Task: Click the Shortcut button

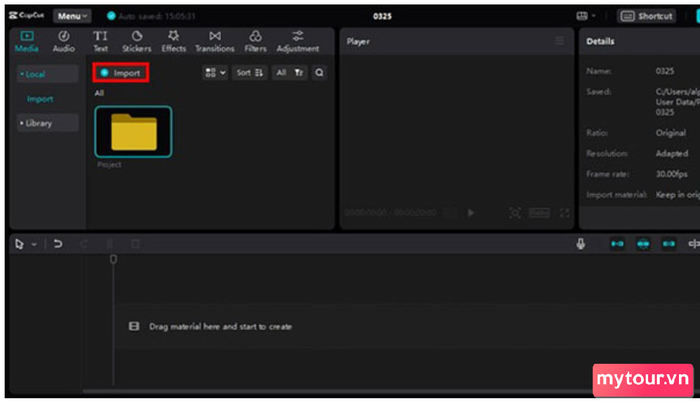Action: [648, 16]
